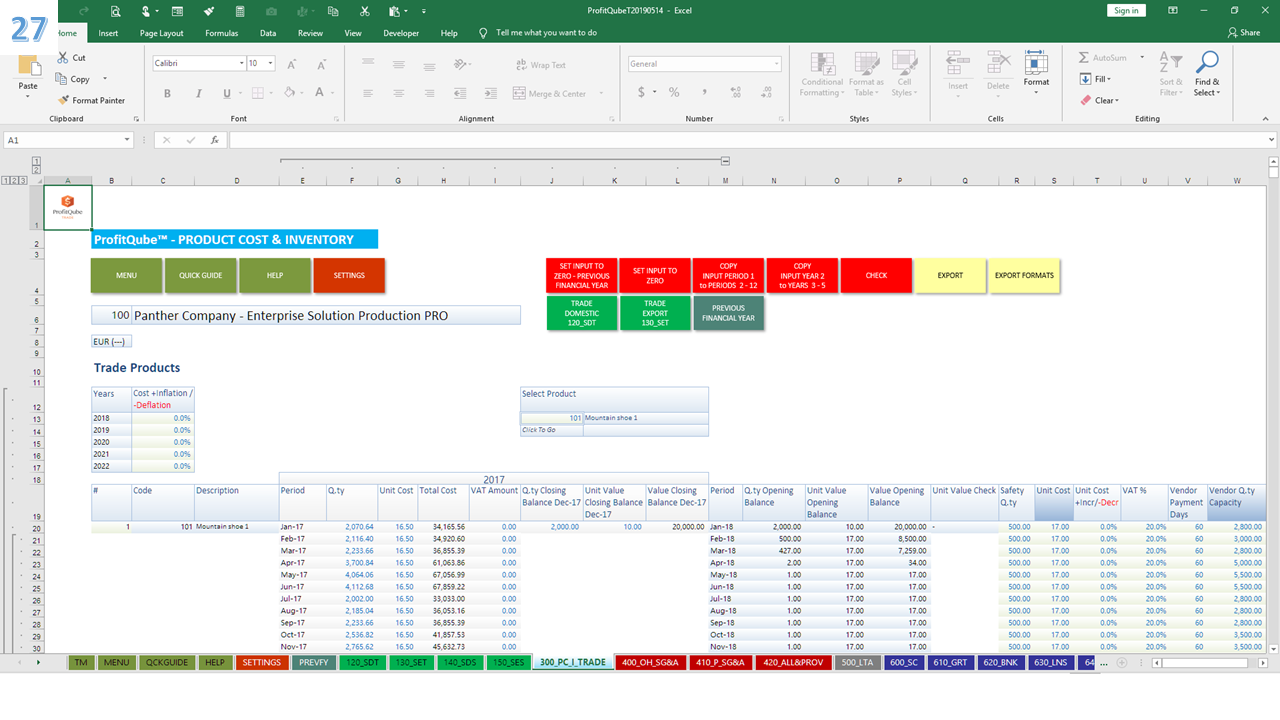Toggle Align Right
1280x720 pixels.
pyautogui.click(x=428, y=94)
